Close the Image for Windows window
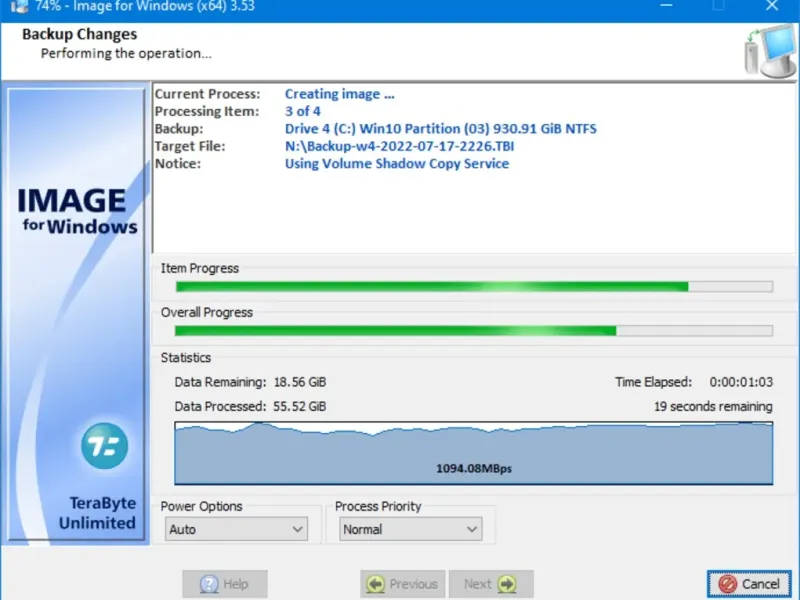This screenshot has width=800, height=600. tap(771, 6)
